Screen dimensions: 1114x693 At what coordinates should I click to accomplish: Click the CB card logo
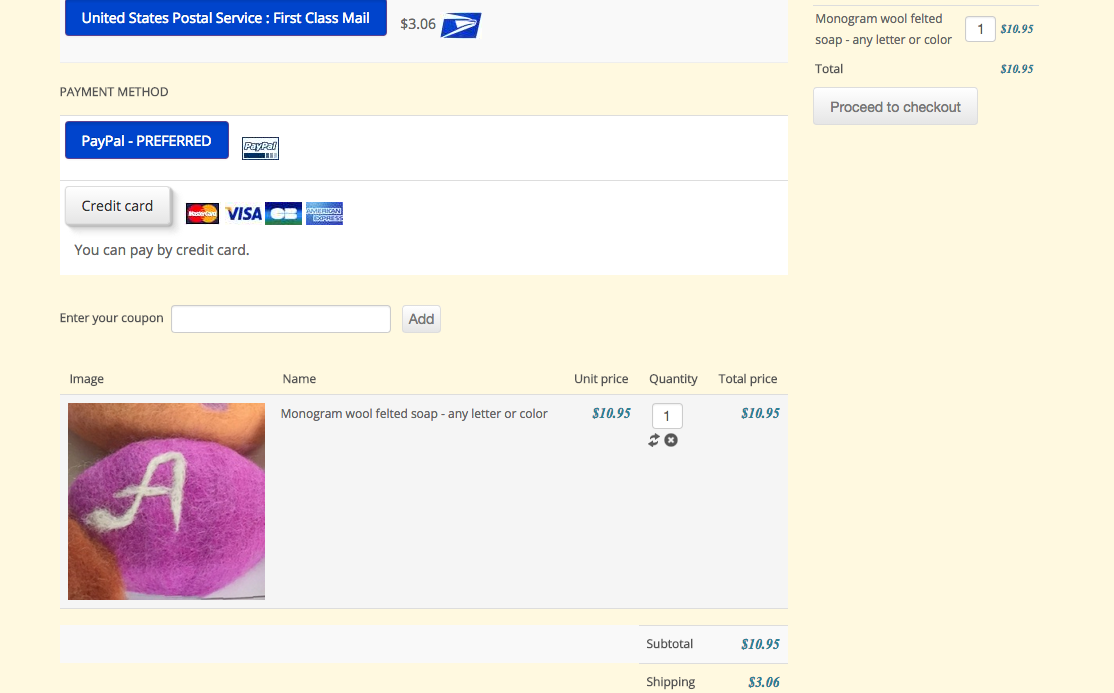click(x=283, y=213)
